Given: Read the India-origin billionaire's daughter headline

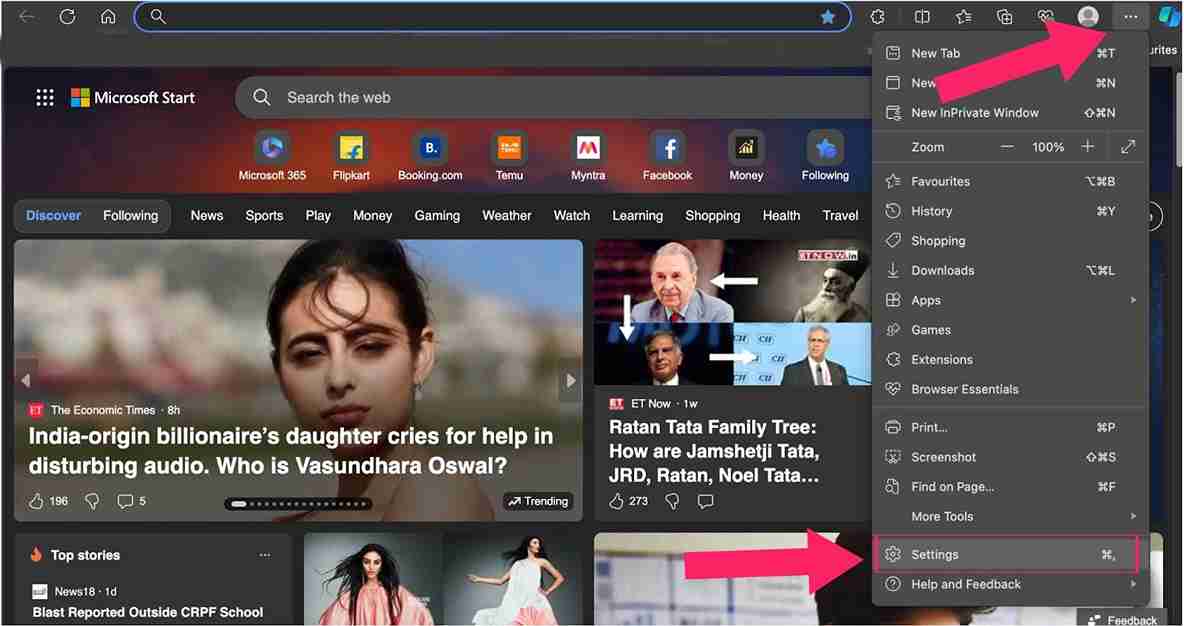Looking at the screenshot, I should [291, 450].
